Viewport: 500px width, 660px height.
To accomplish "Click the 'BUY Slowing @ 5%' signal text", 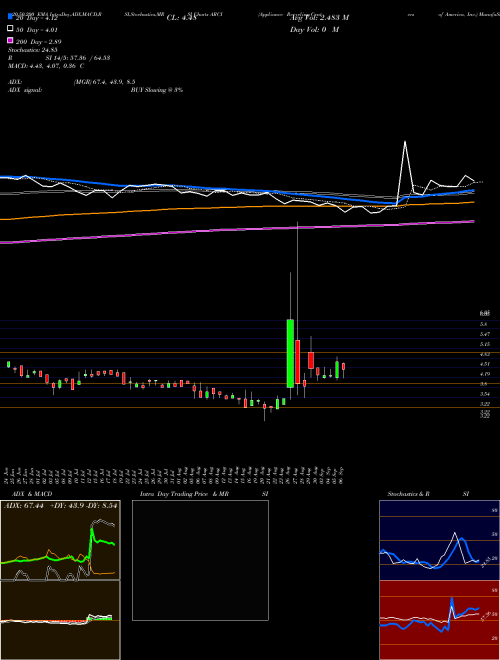I will (x=157, y=90).
